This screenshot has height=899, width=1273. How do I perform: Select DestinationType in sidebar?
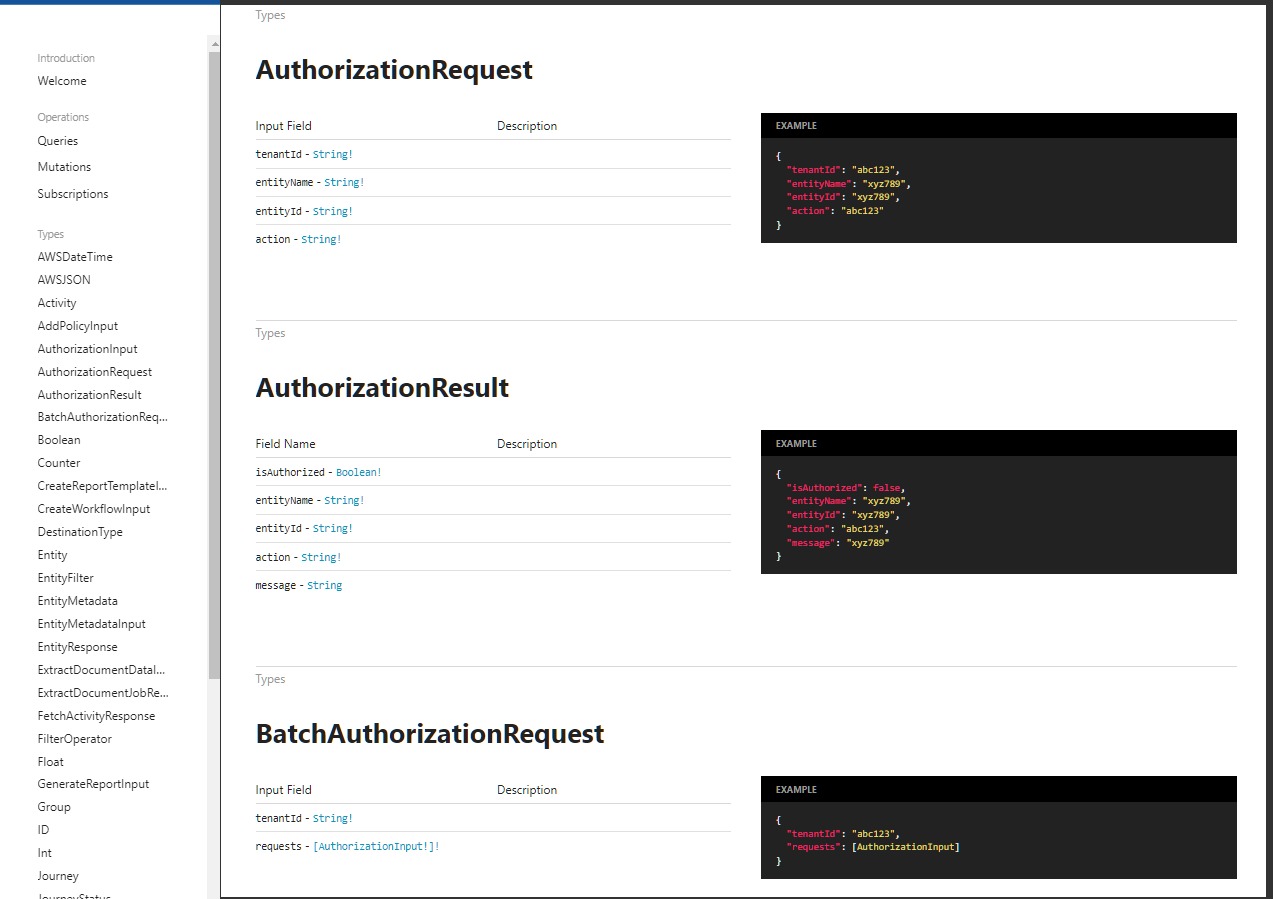[x=80, y=532]
